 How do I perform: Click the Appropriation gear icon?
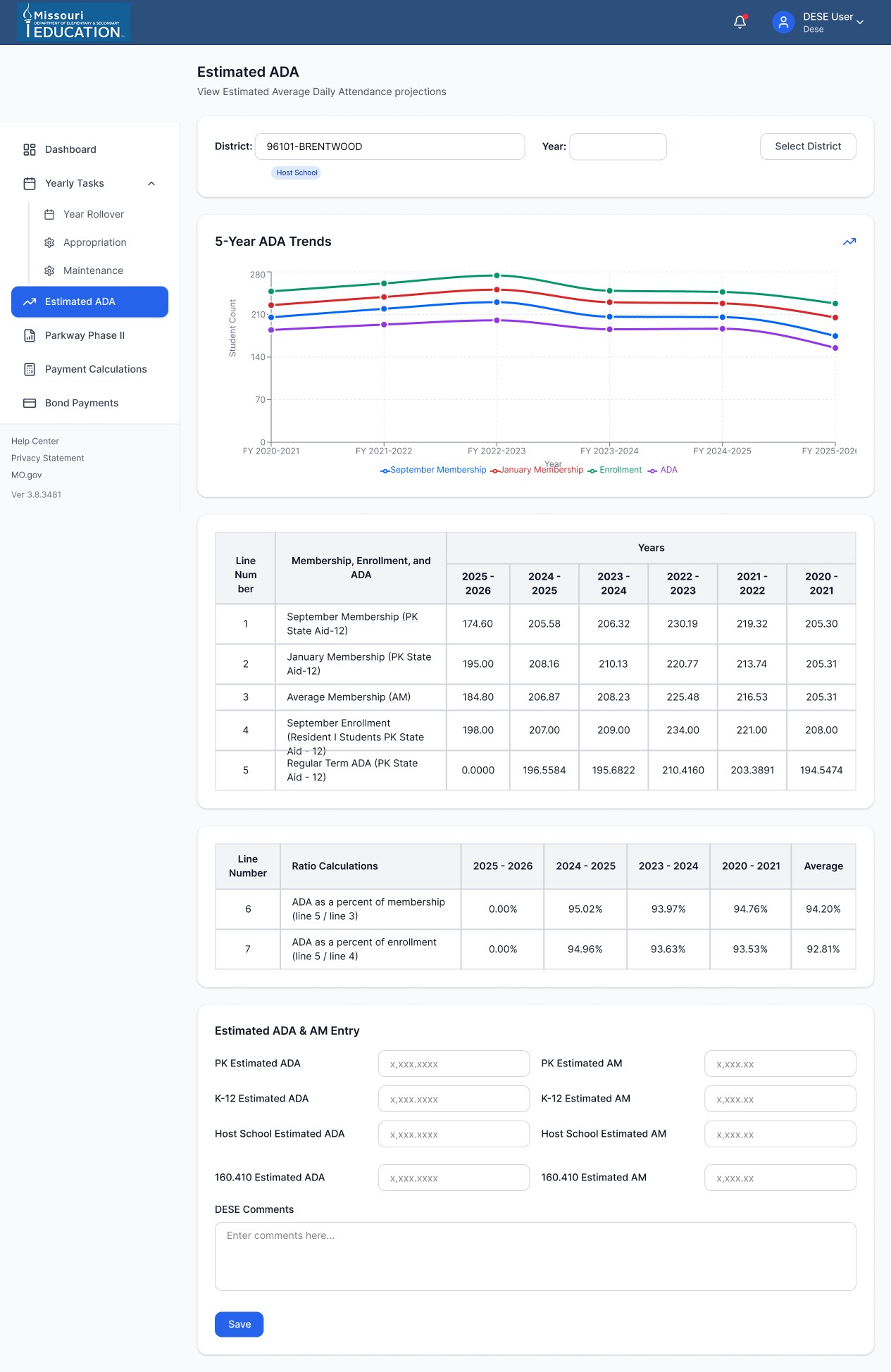point(49,242)
